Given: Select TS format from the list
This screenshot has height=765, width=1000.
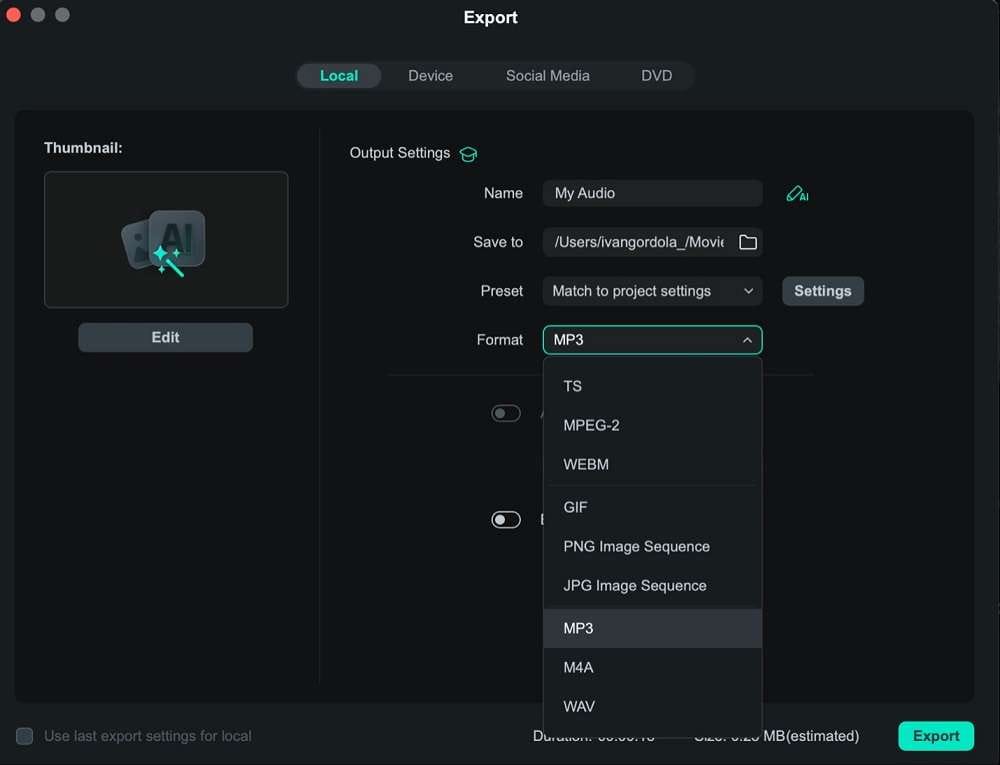Looking at the screenshot, I should pyautogui.click(x=652, y=386).
